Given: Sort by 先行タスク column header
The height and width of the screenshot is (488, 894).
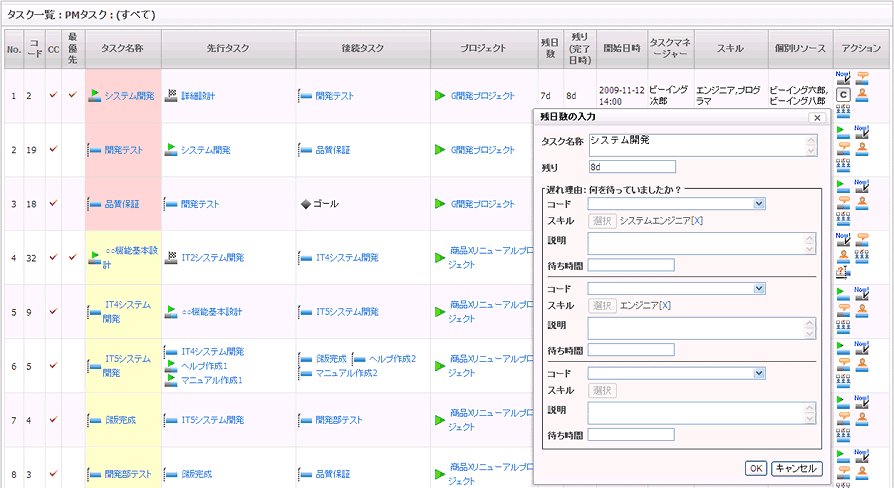Looking at the screenshot, I should click(x=228, y=48).
